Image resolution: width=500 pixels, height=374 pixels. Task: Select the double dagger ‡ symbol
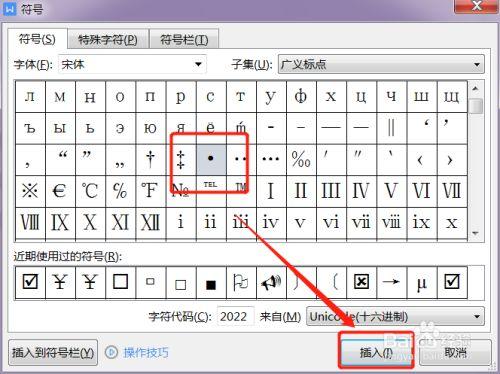click(x=181, y=159)
